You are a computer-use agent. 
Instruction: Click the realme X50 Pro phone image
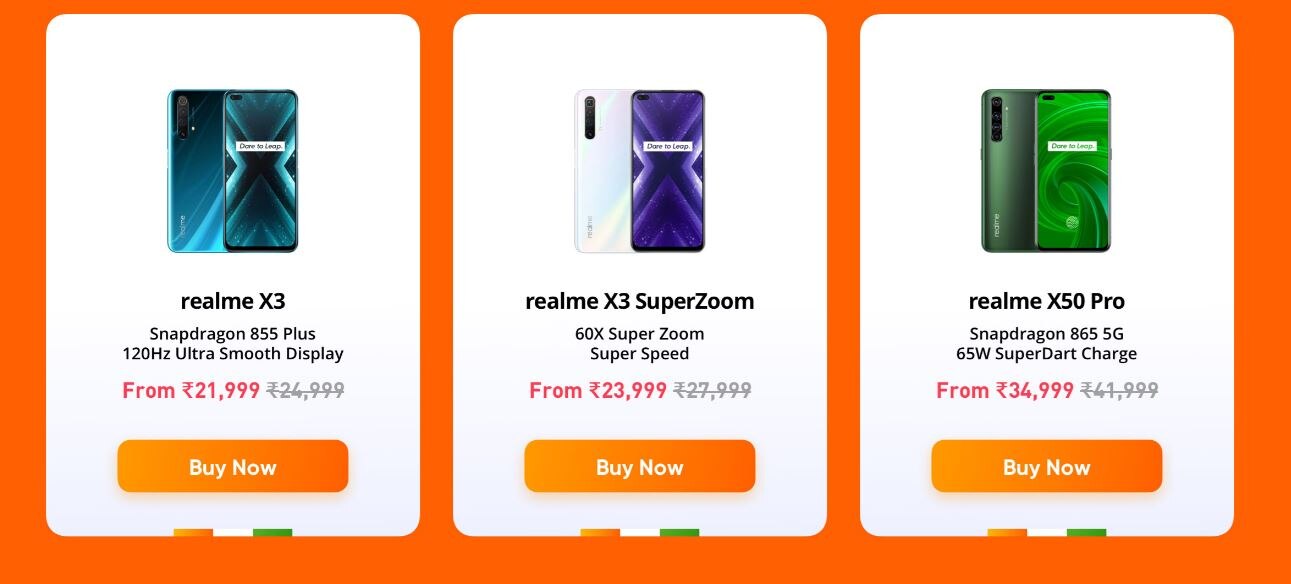pyautogui.click(x=1046, y=170)
